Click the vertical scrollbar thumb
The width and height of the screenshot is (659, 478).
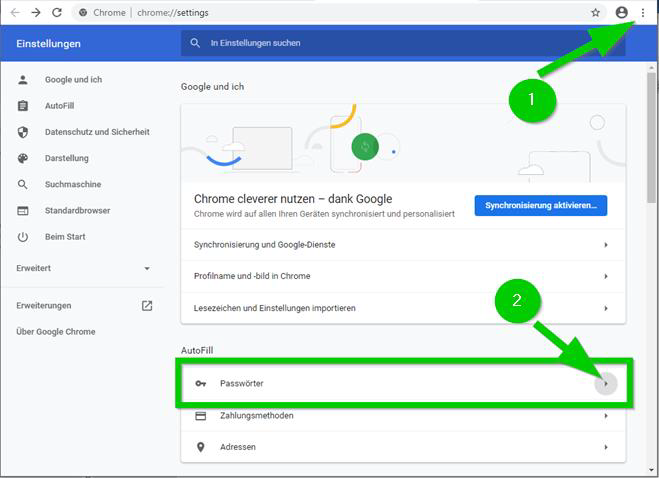(651, 138)
